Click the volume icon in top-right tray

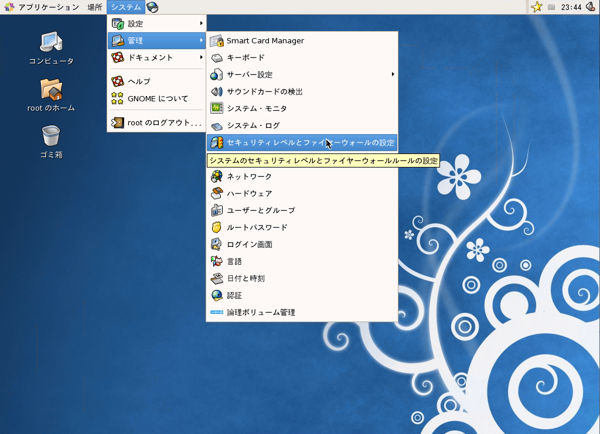(x=591, y=7)
